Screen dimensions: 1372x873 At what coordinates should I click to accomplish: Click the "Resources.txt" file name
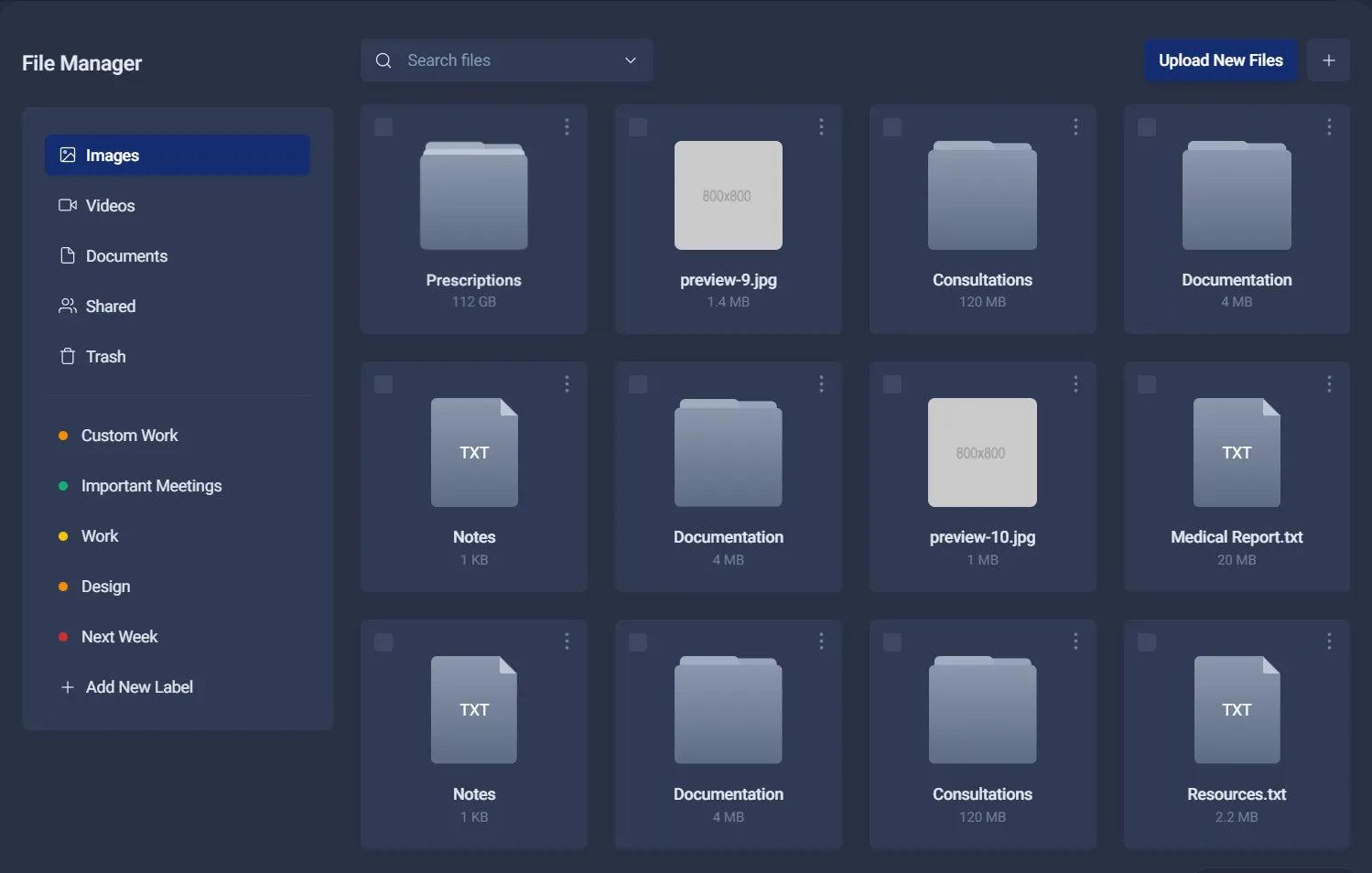(1237, 794)
